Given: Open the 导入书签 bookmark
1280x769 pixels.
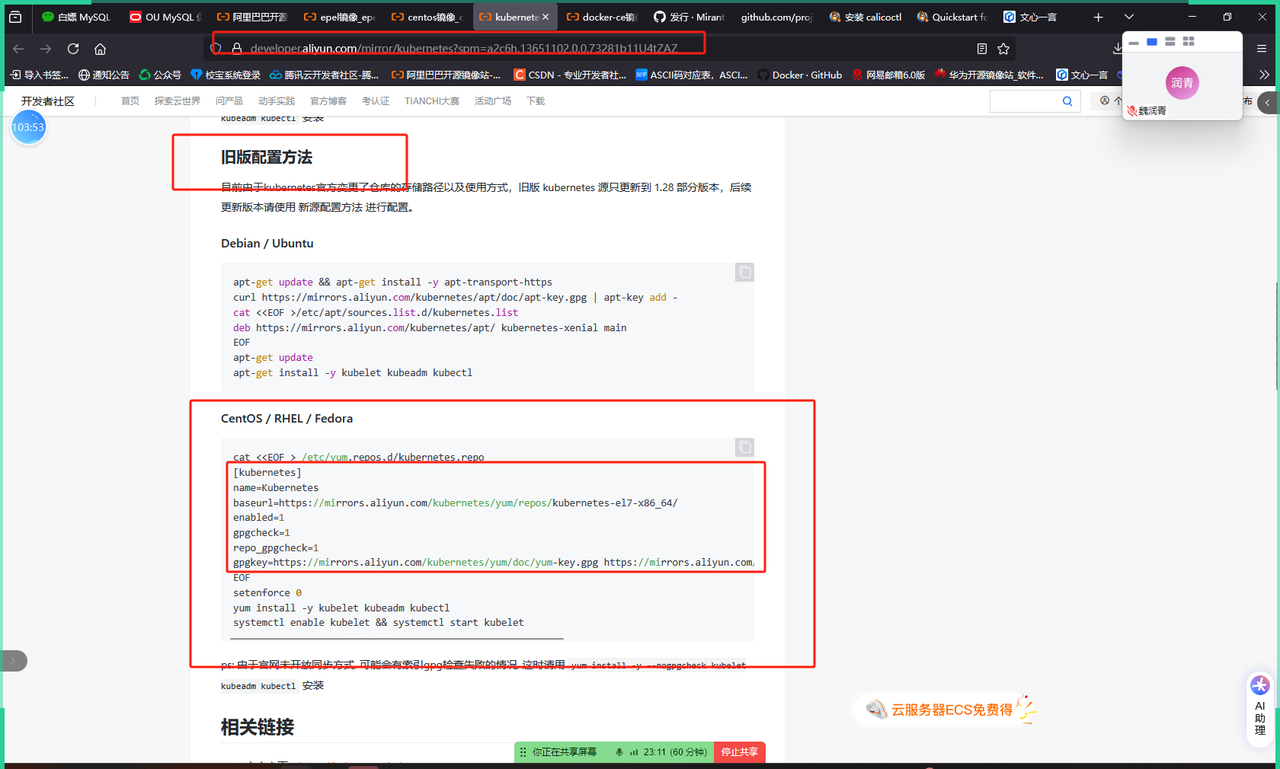Looking at the screenshot, I should (x=40, y=75).
